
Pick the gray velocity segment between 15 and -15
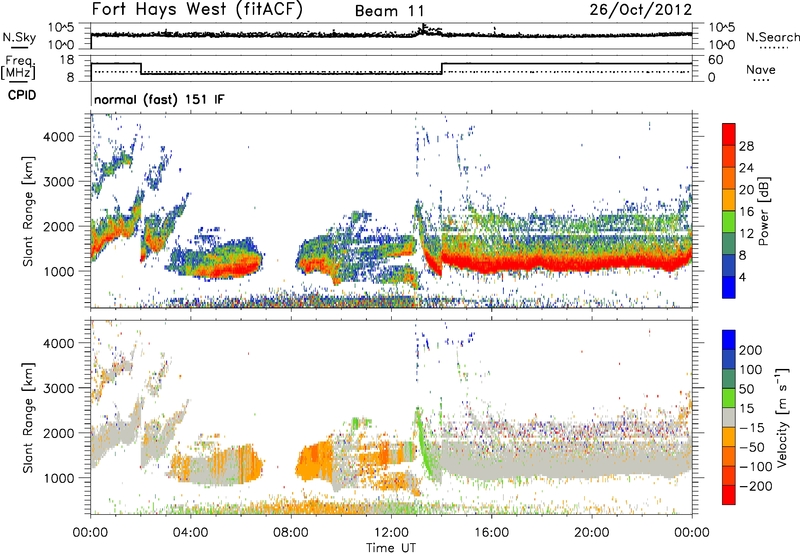[x=729, y=417]
